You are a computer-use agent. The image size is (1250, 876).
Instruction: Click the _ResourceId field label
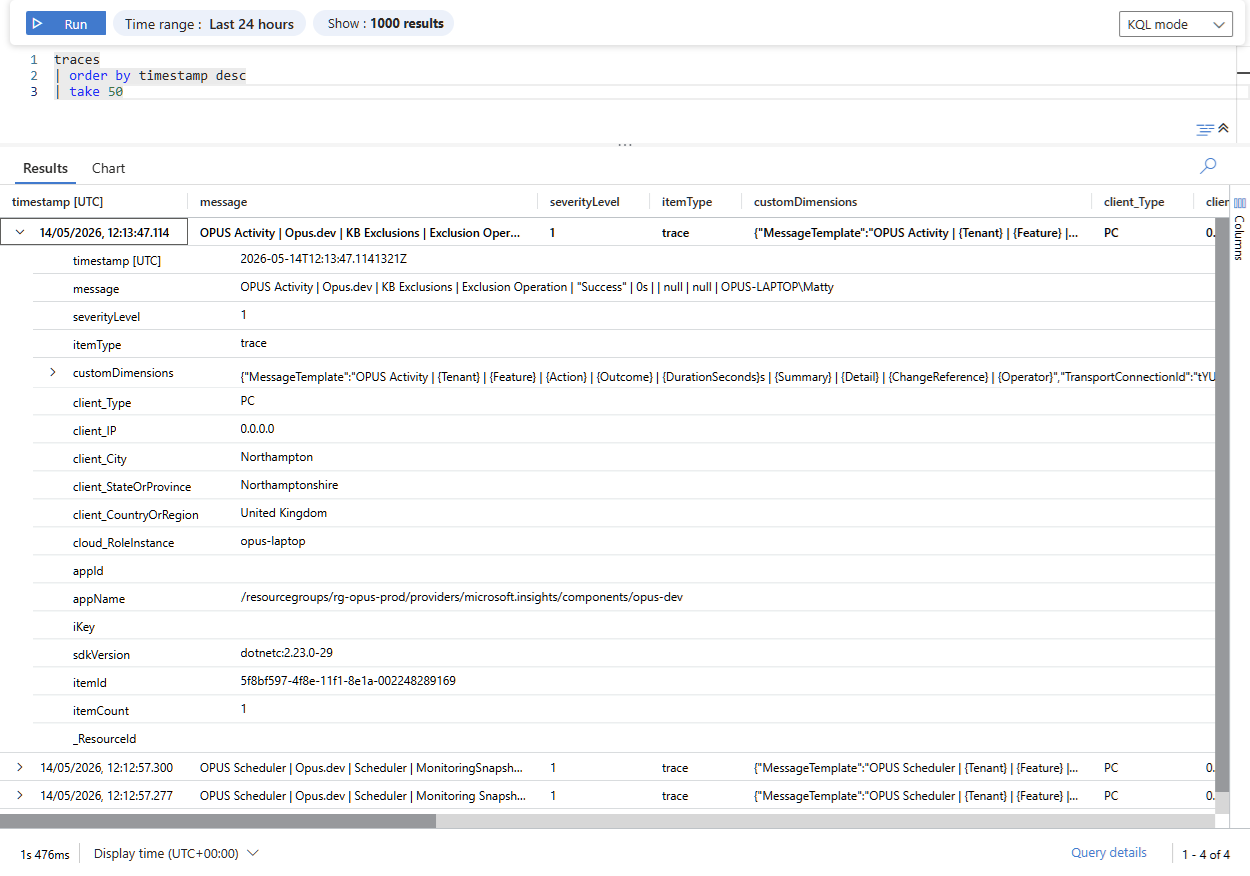tap(104, 738)
